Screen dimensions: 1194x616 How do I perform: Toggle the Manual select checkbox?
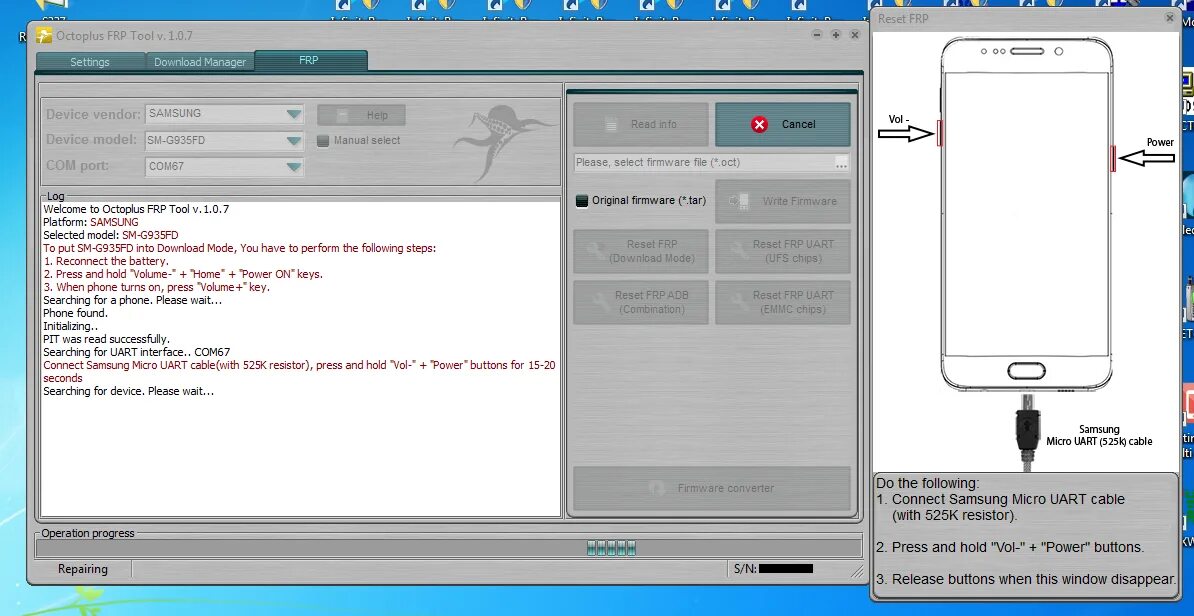(323, 141)
